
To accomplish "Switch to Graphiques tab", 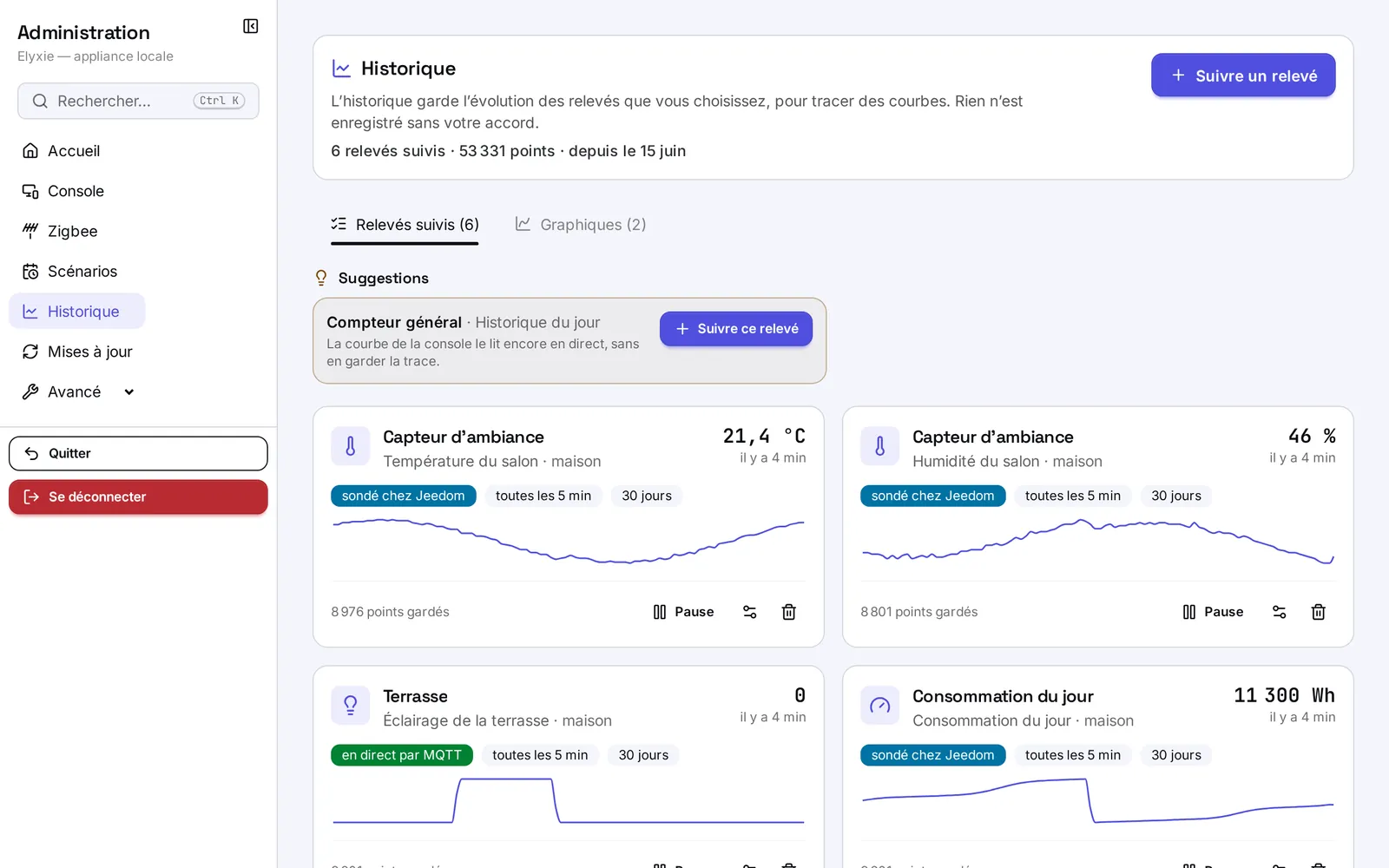I will click(581, 225).
